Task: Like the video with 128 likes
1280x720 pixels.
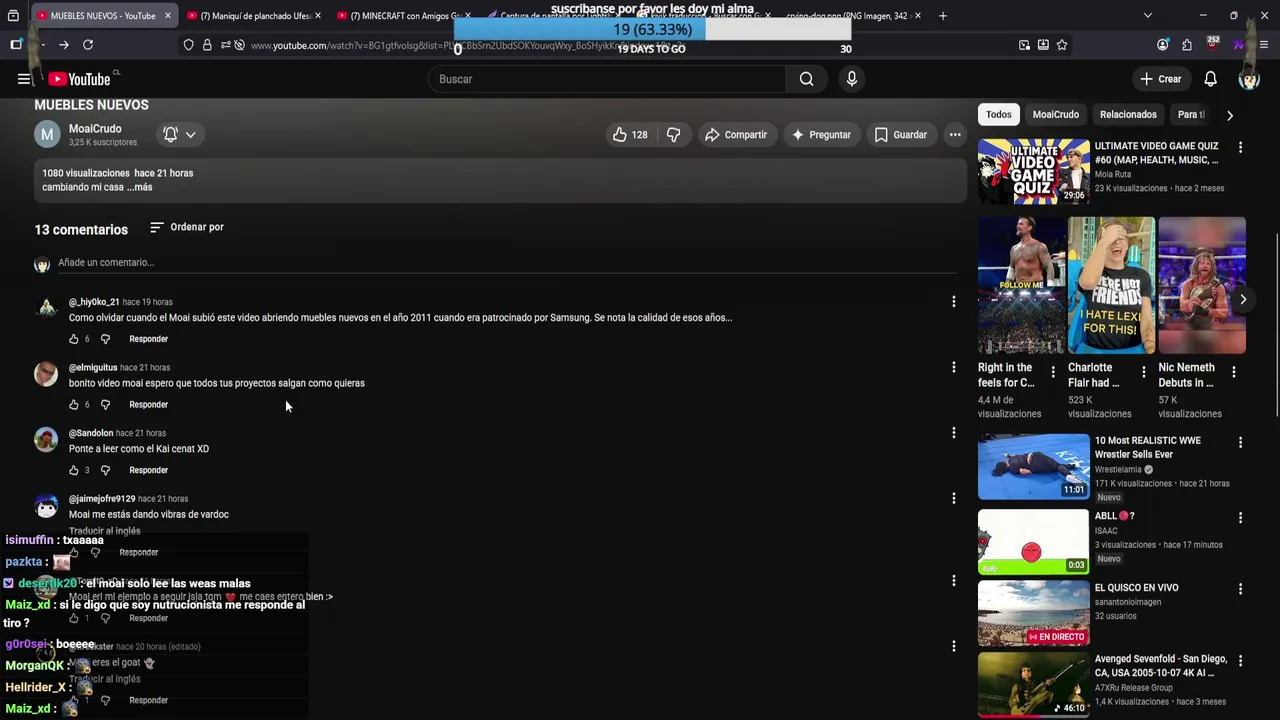Action: point(630,135)
